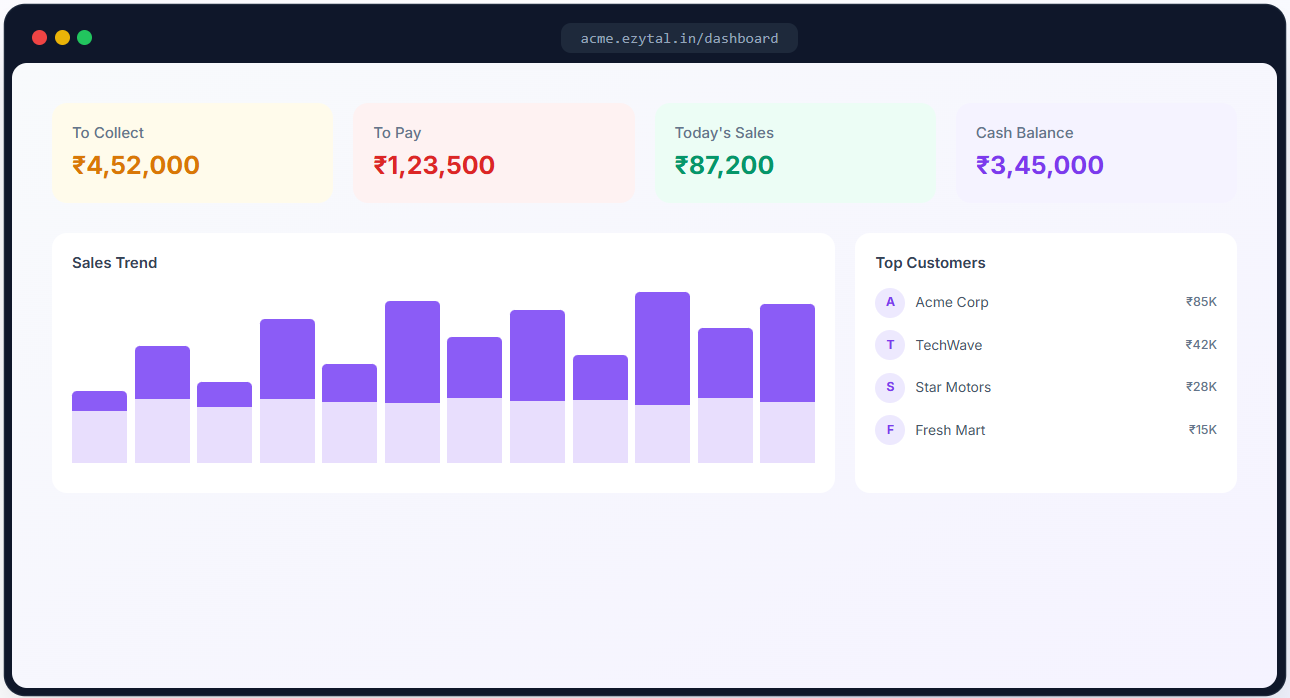The width and height of the screenshot is (1290, 698).
Task: Select the Star Motors "S" avatar icon
Action: pos(890,387)
